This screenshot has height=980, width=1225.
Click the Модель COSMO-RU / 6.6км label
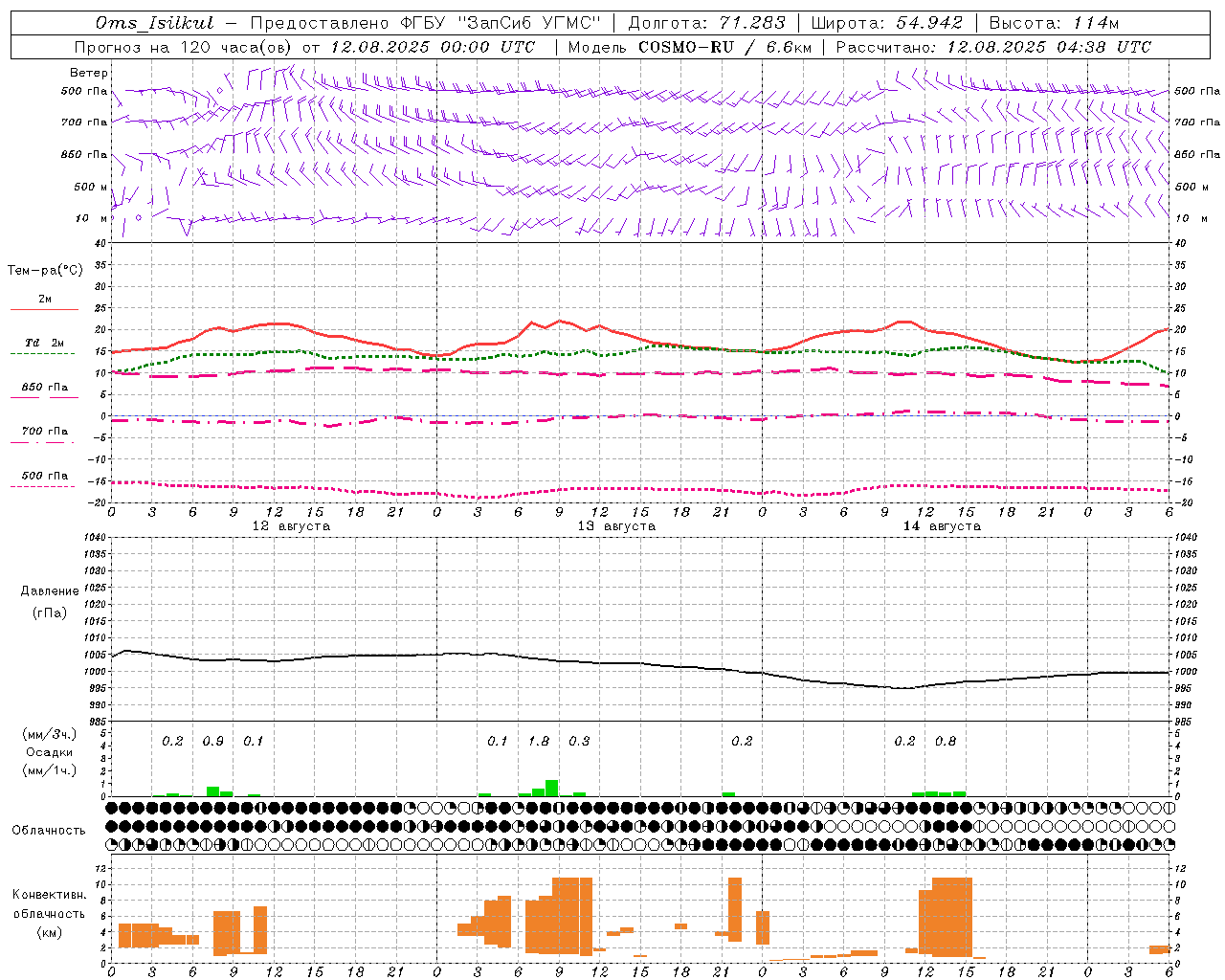(x=690, y=47)
